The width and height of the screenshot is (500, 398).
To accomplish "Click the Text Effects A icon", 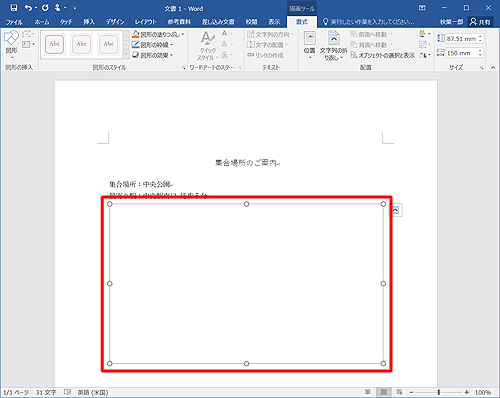I will tap(225, 55).
